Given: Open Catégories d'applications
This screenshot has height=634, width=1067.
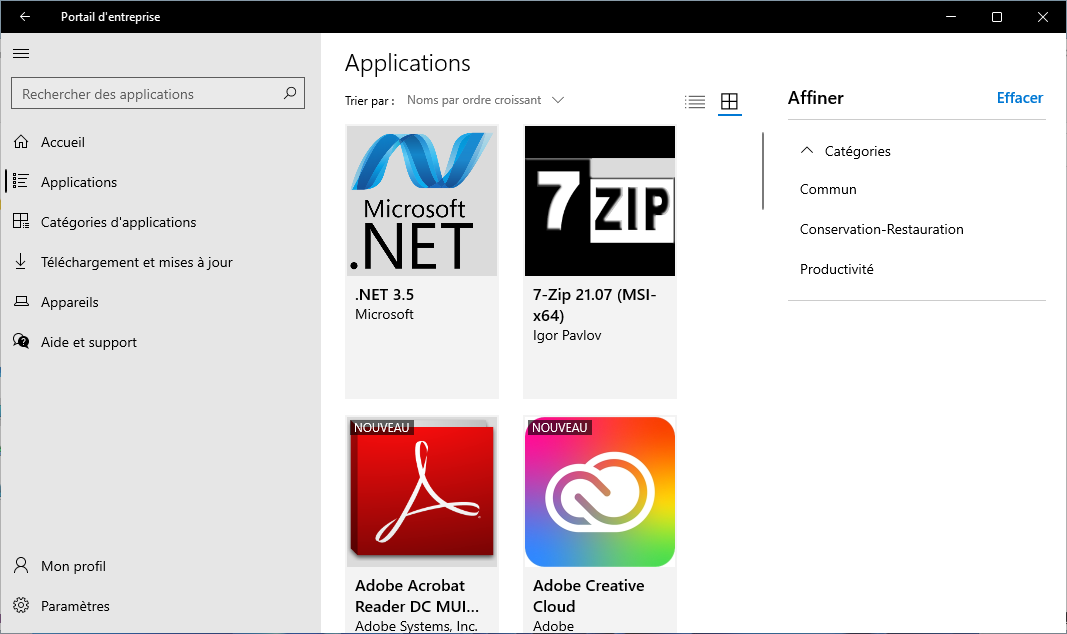Looking at the screenshot, I should click(118, 222).
